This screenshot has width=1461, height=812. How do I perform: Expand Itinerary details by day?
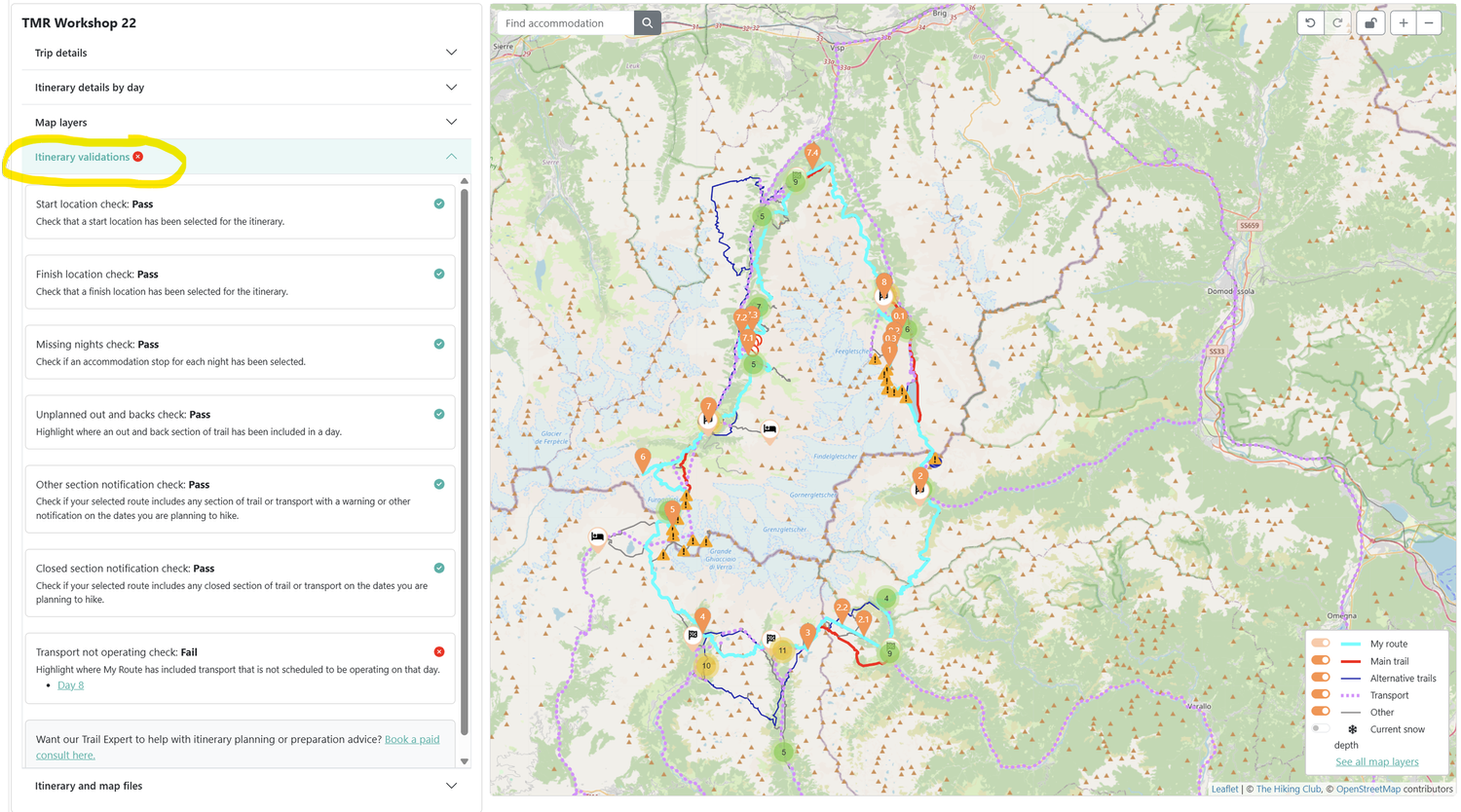point(246,88)
